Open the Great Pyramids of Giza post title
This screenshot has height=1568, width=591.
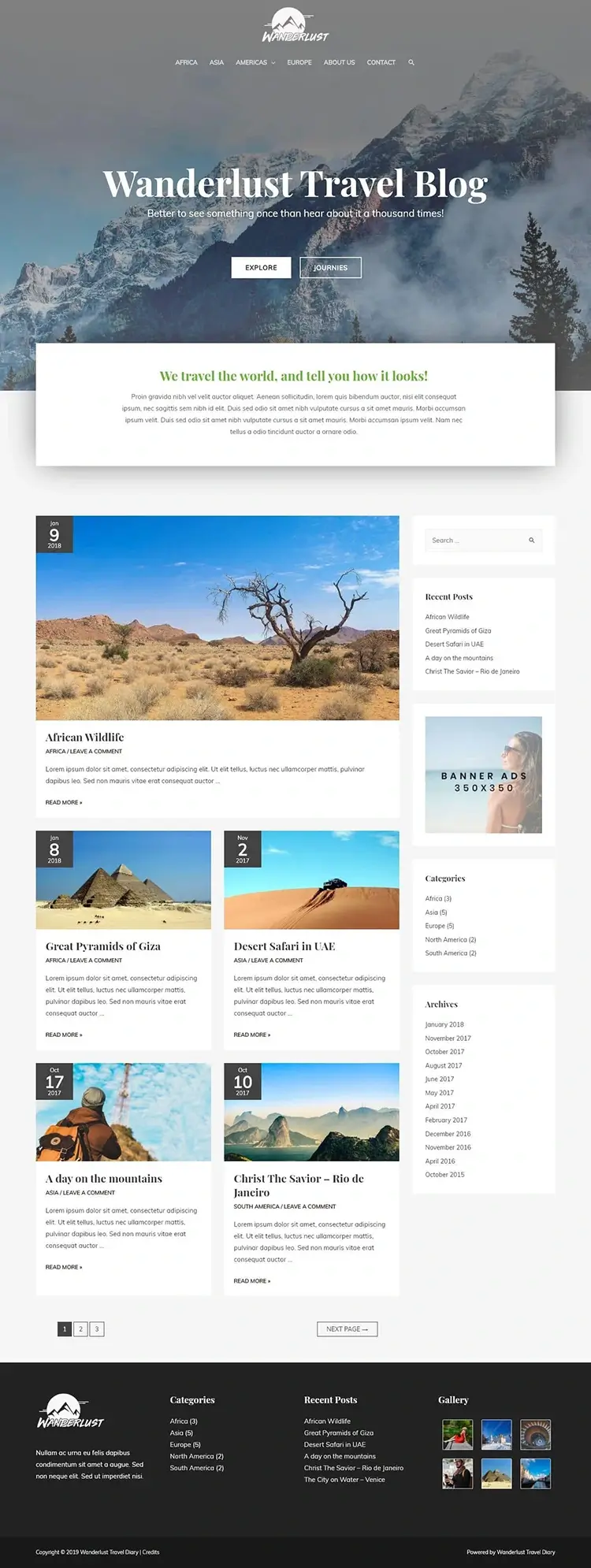[103, 946]
